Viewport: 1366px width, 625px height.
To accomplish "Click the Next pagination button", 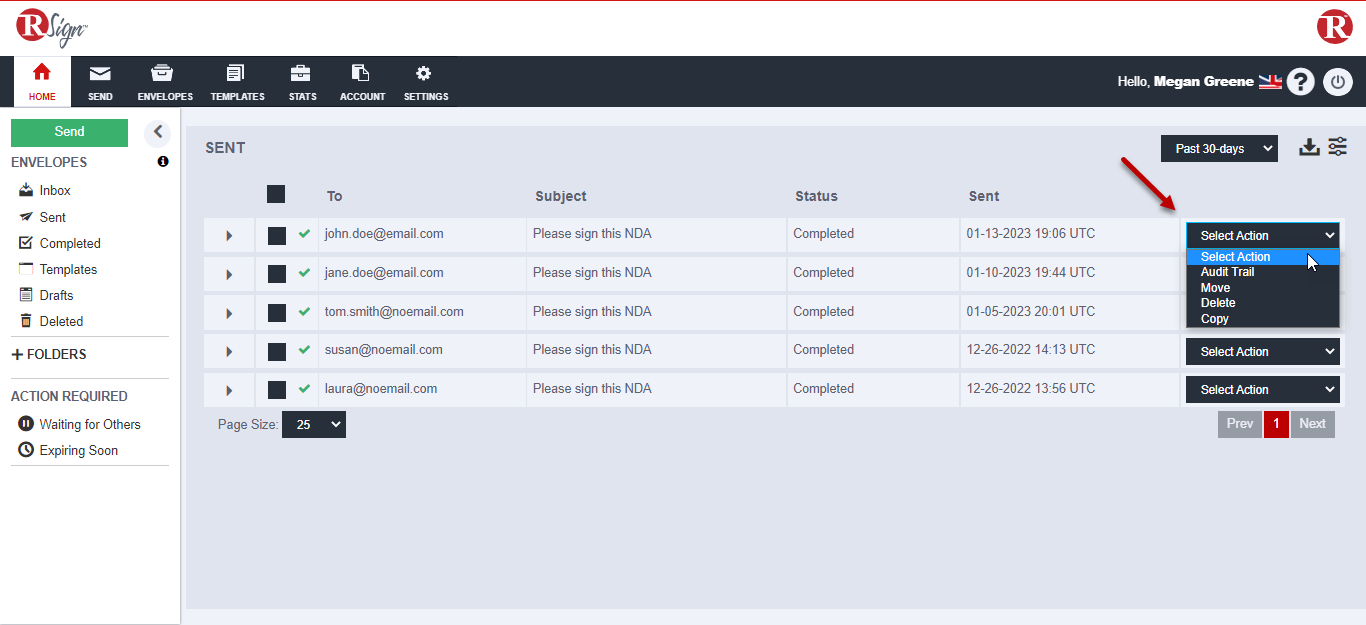I will pos(1312,424).
